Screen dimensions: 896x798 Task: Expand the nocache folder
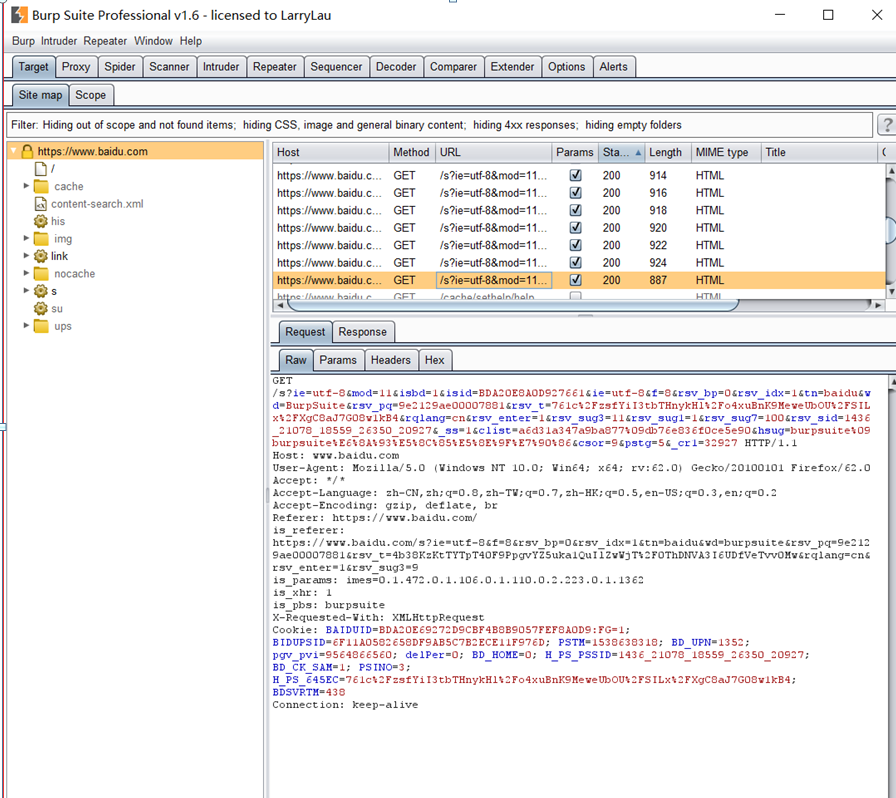(x=26, y=274)
